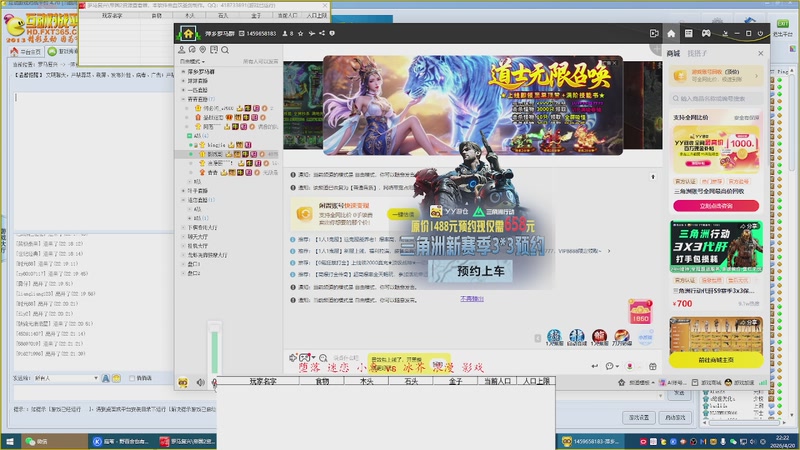The height and width of the screenshot is (450, 800).
Task: Click the search magnifier in channel sidebar
Action: click(x=225, y=50)
